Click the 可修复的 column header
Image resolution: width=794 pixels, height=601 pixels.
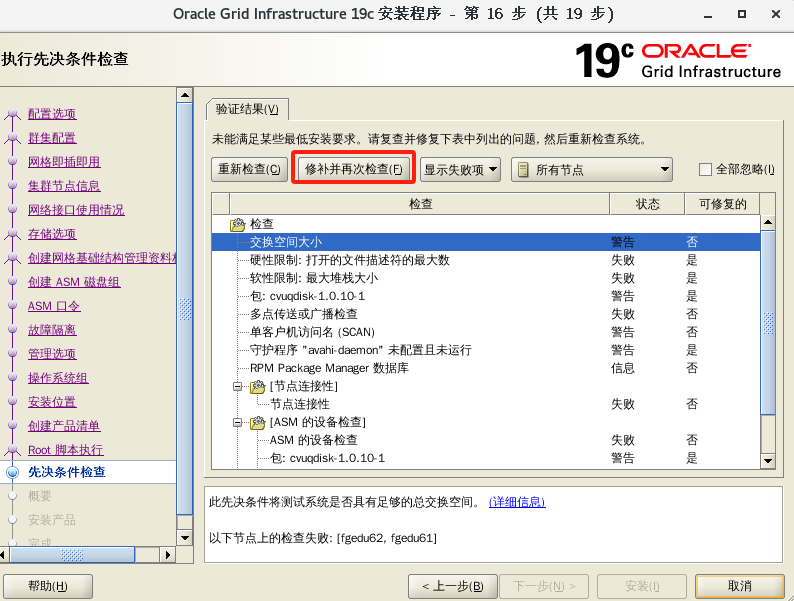click(x=723, y=204)
